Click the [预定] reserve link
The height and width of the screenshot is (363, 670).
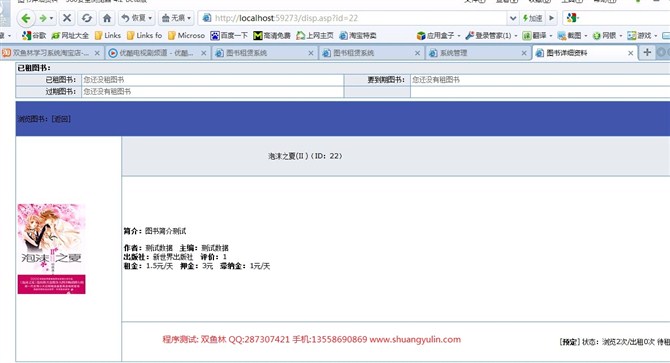pyautogui.click(x=570, y=342)
